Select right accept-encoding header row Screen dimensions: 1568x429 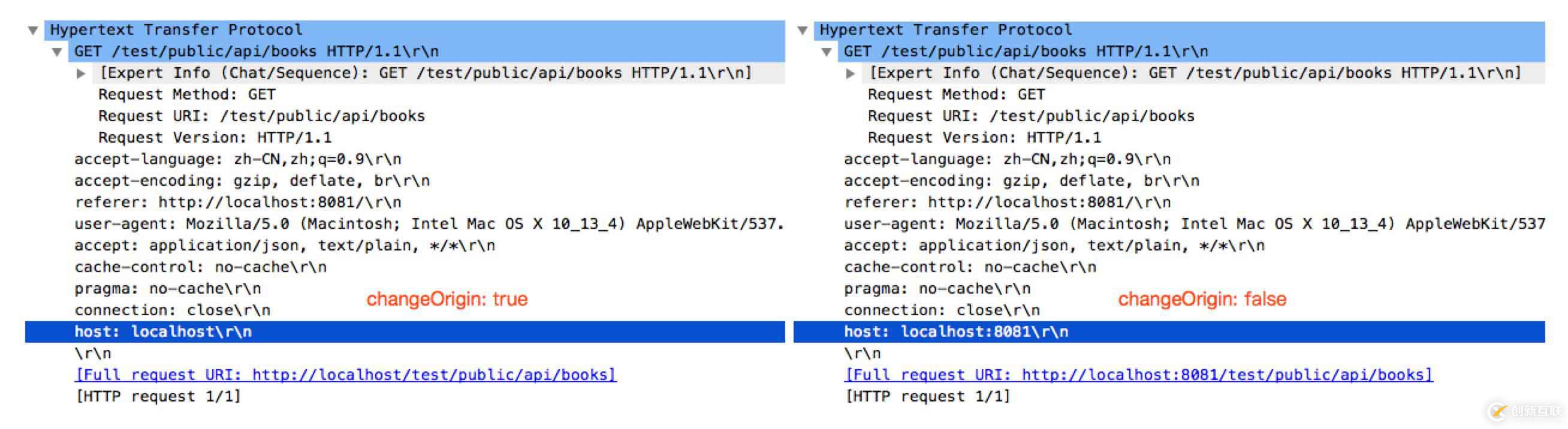point(1021,182)
